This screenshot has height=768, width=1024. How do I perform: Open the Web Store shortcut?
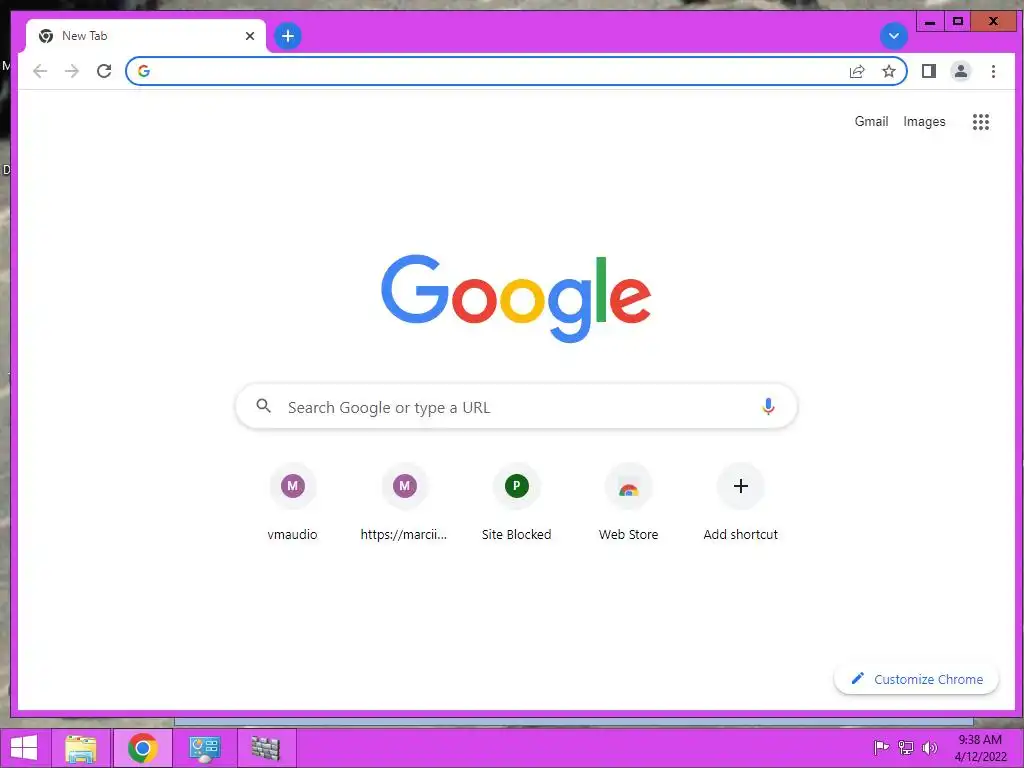(x=628, y=503)
